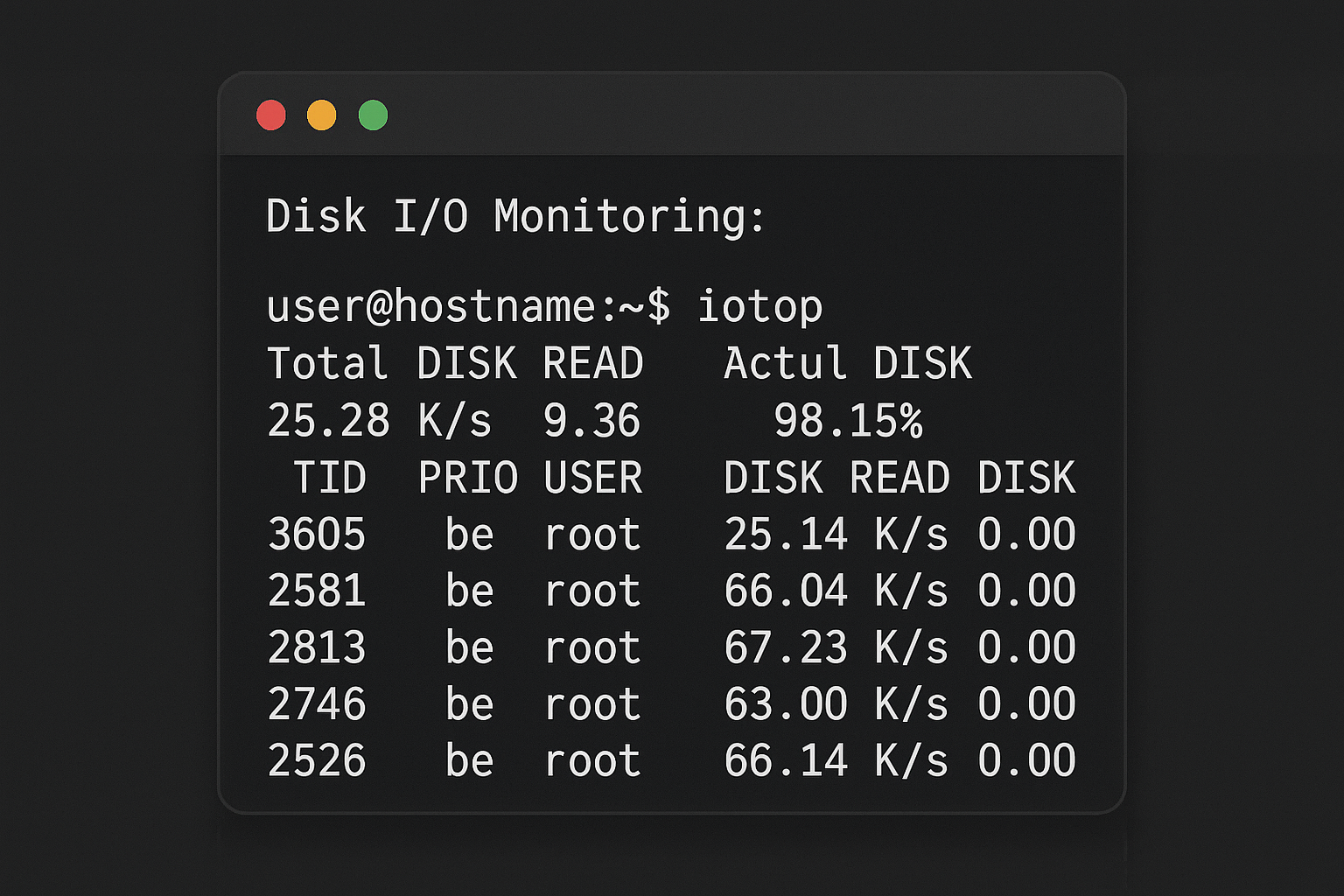
Task: Click the 'Actul DISK' label
Action: (x=847, y=364)
